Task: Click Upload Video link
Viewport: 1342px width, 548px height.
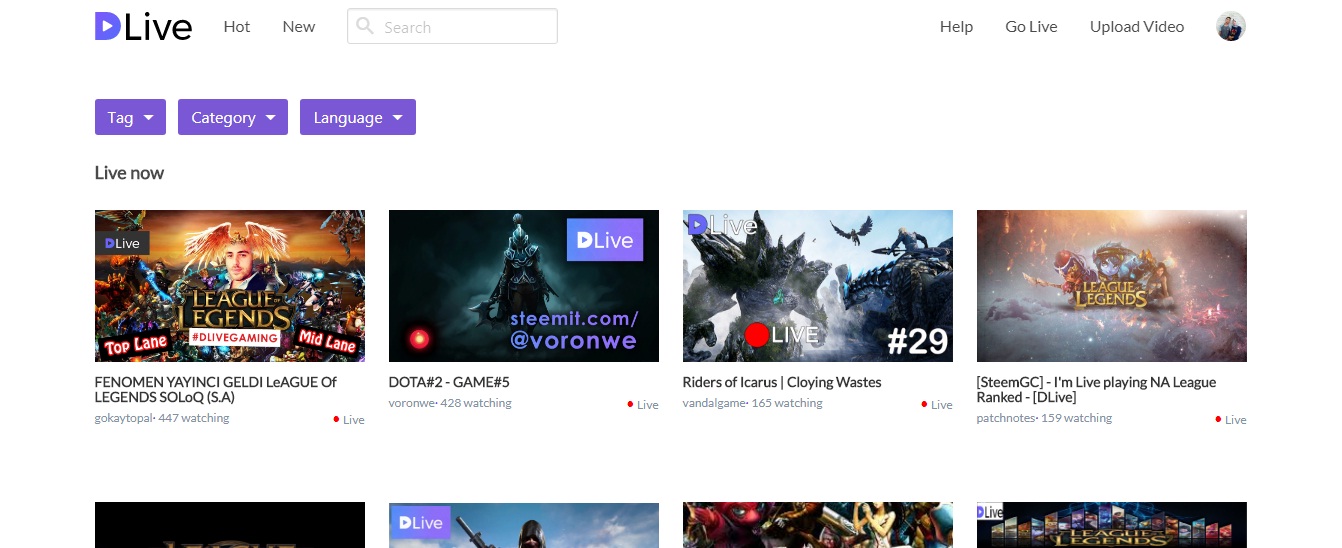Action: [x=1137, y=27]
